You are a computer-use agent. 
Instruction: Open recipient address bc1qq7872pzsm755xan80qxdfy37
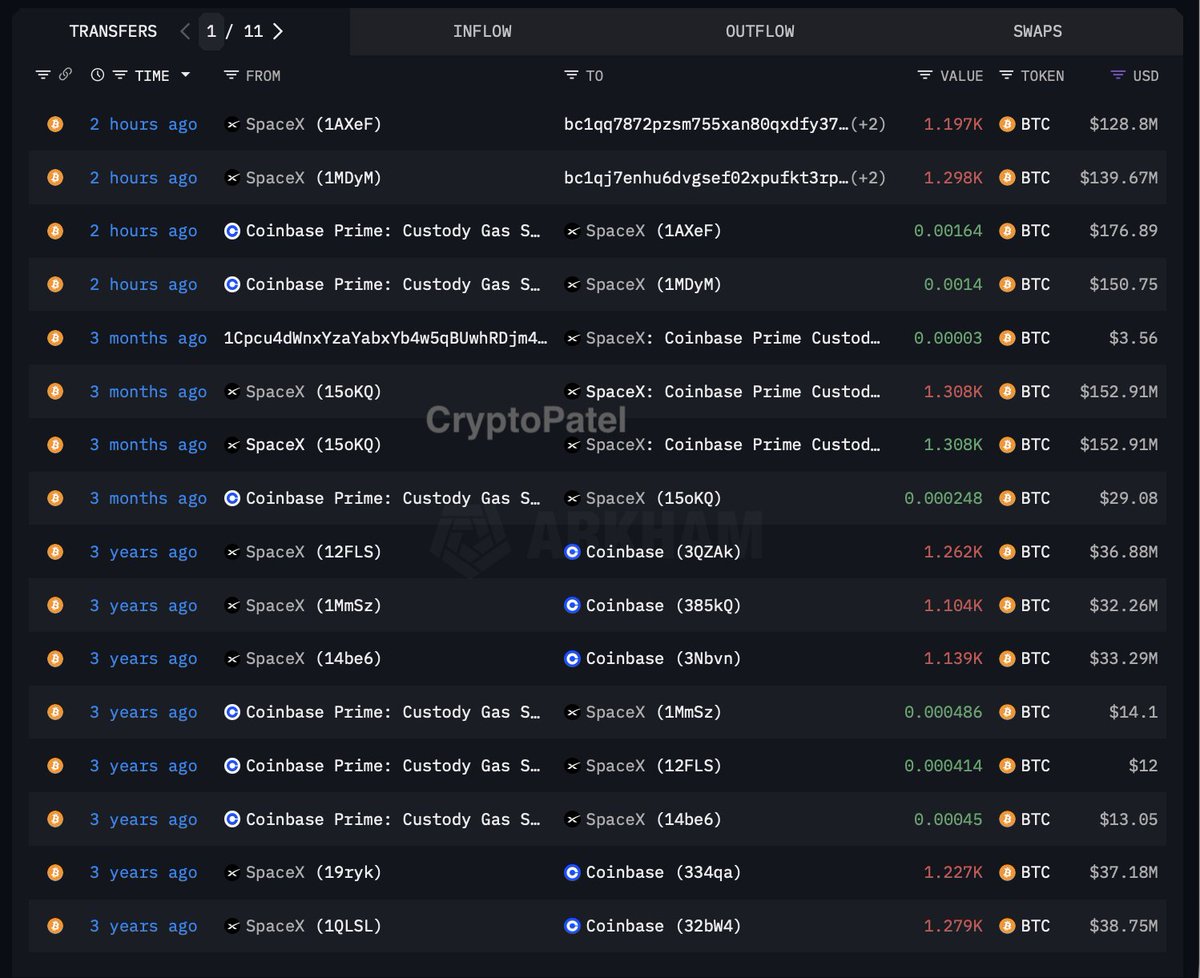tap(707, 124)
